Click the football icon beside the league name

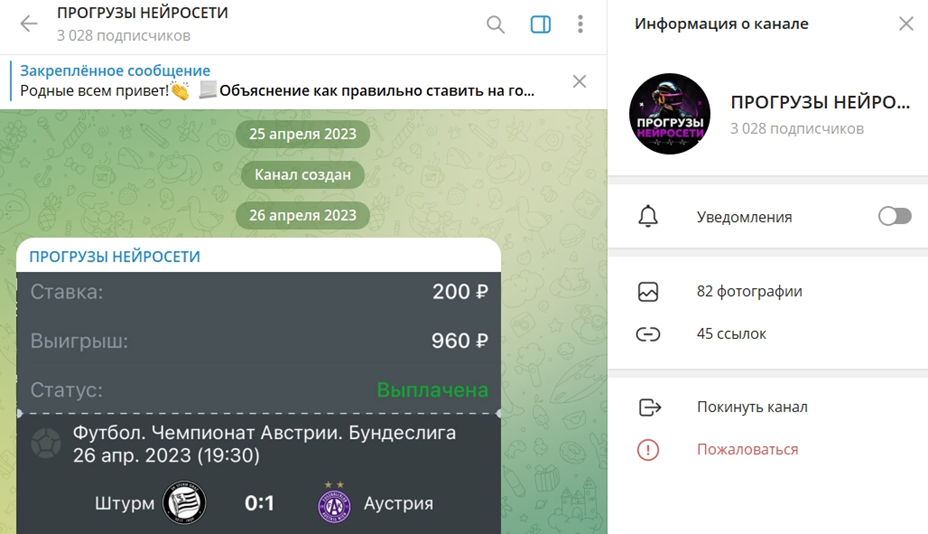click(x=46, y=443)
